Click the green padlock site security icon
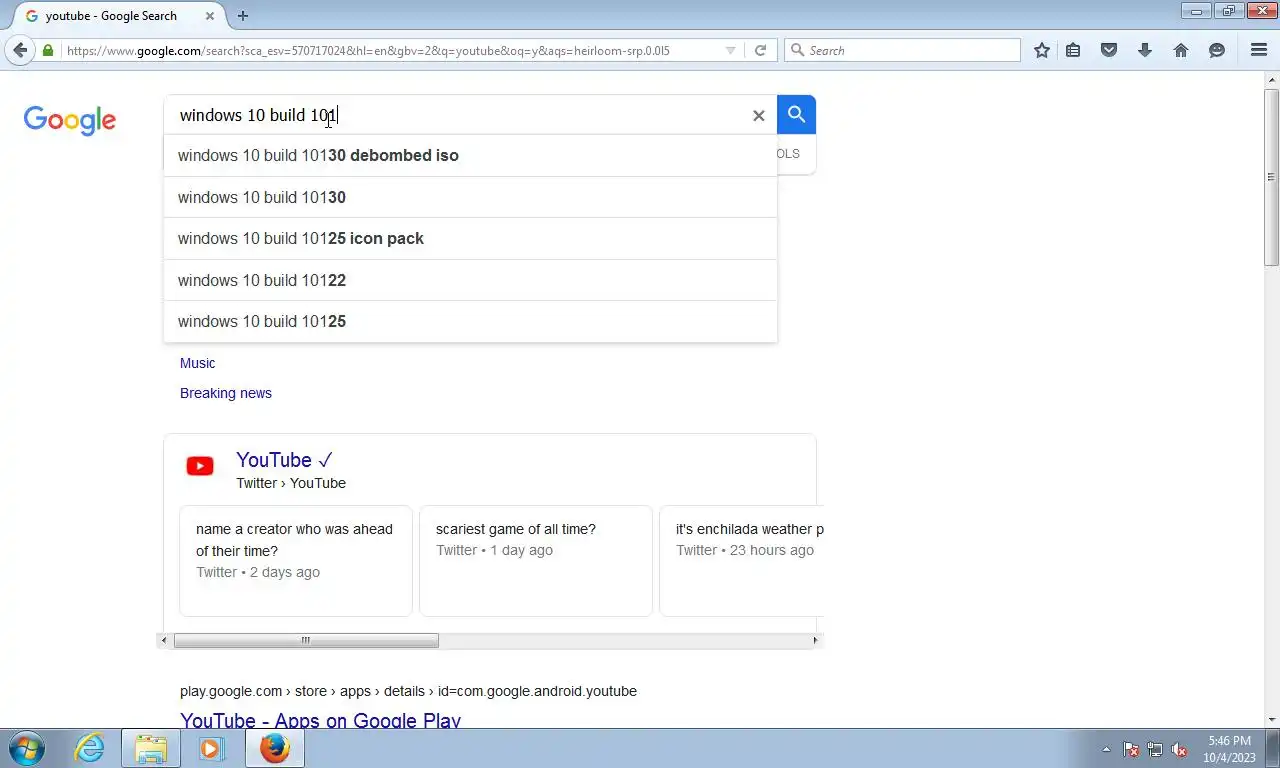1280x768 pixels. (x=48, y=50)
